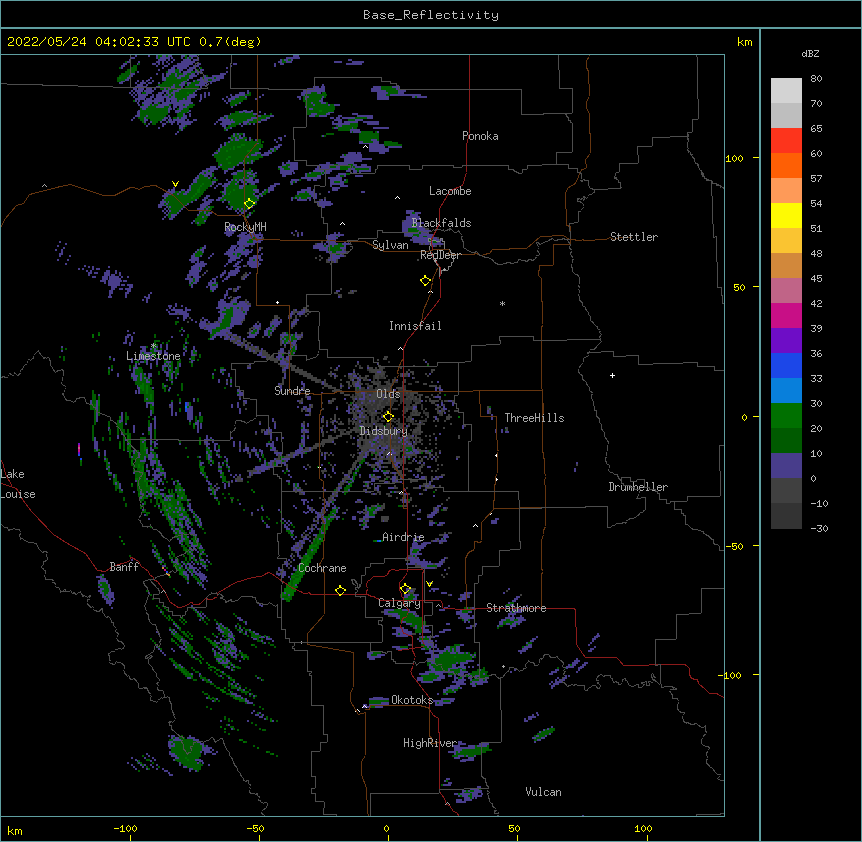Click the red 65 dBZ legend swatch
This screenshot has width=862, height=842.
[786, 140]
